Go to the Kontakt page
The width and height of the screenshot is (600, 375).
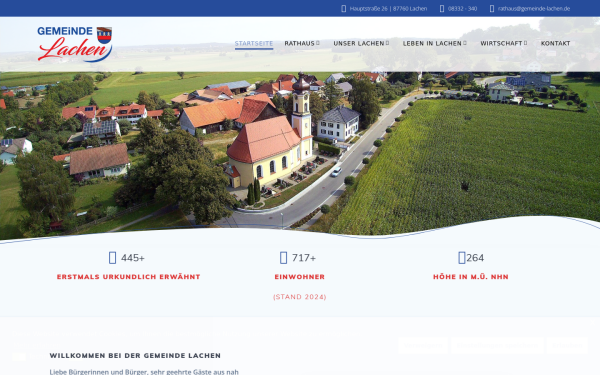(x=555, y=44)
